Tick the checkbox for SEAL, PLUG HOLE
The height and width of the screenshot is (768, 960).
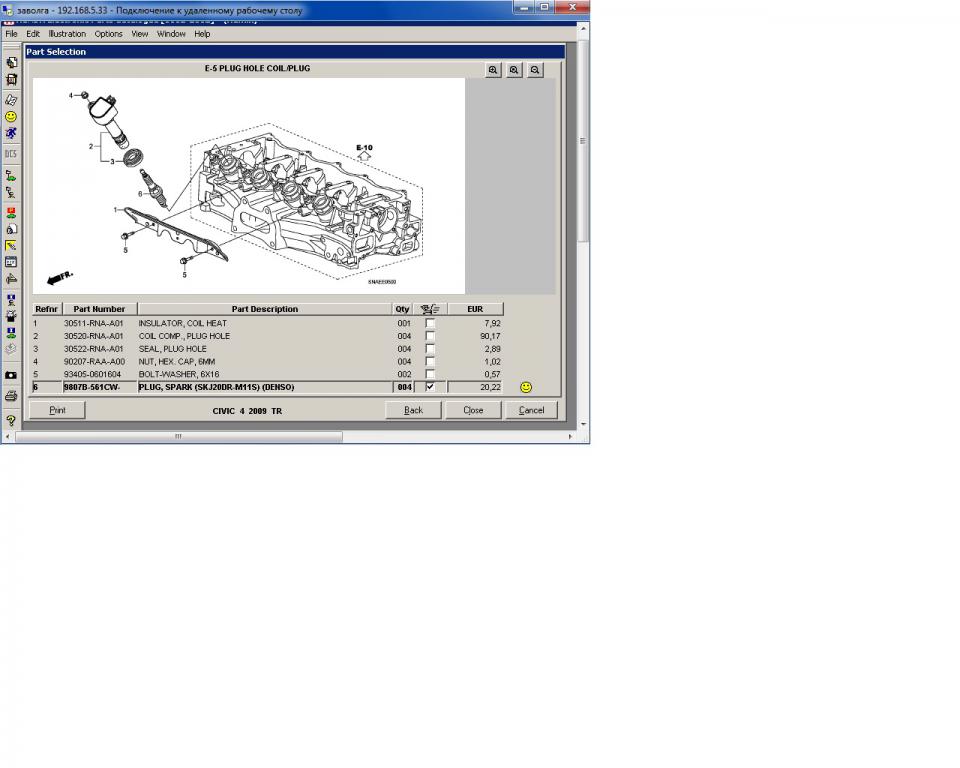point(430,349)
